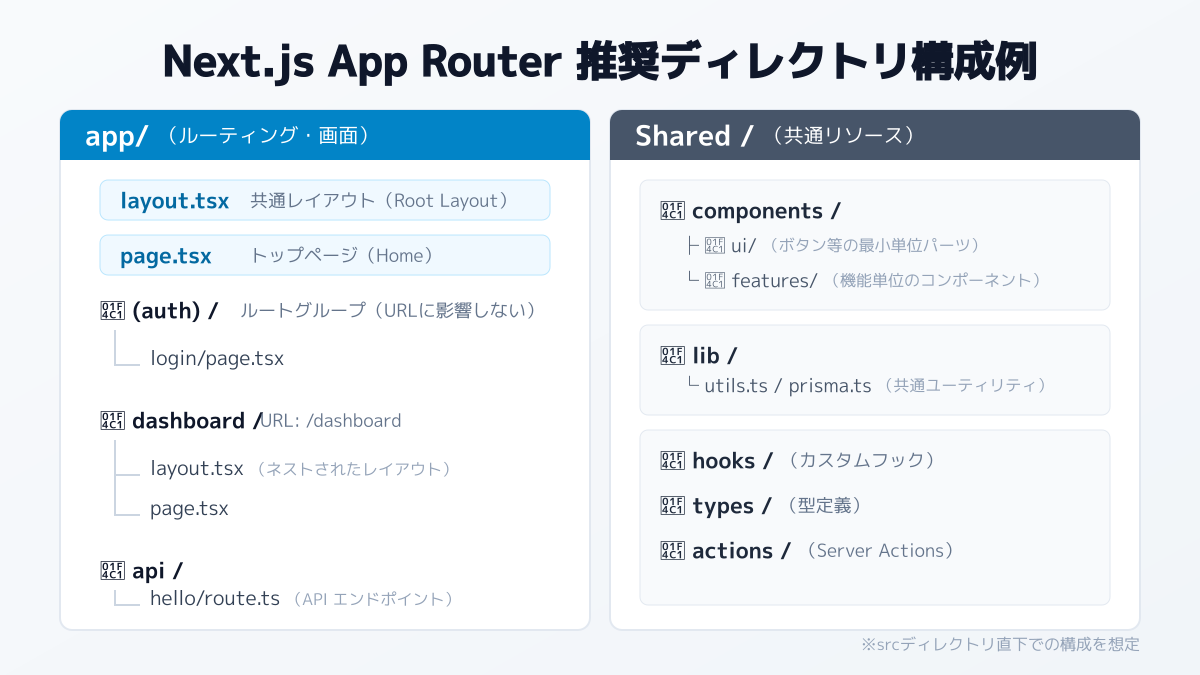Click the hooks folder icon

673,460
